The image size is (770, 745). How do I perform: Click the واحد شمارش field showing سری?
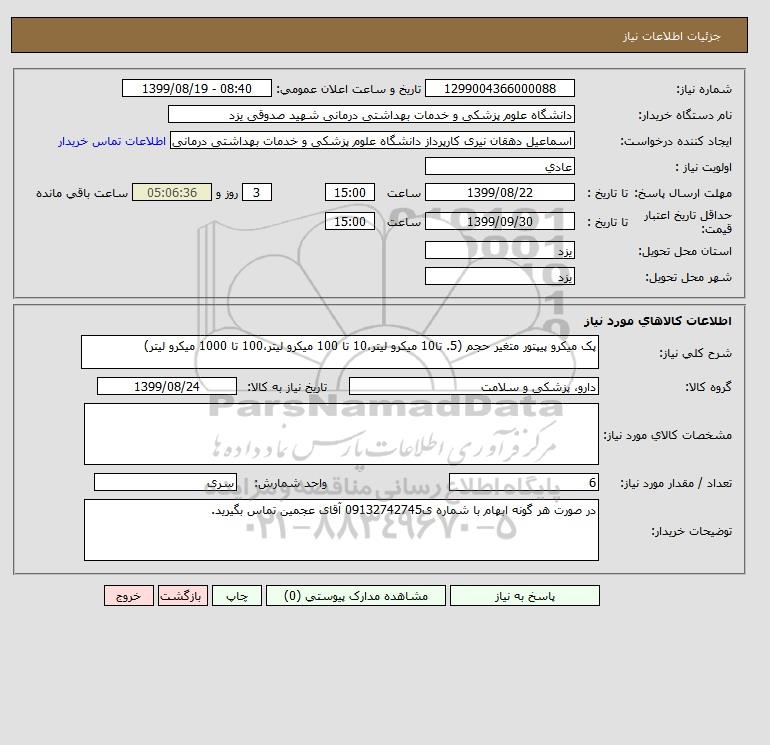pos(165,483)
